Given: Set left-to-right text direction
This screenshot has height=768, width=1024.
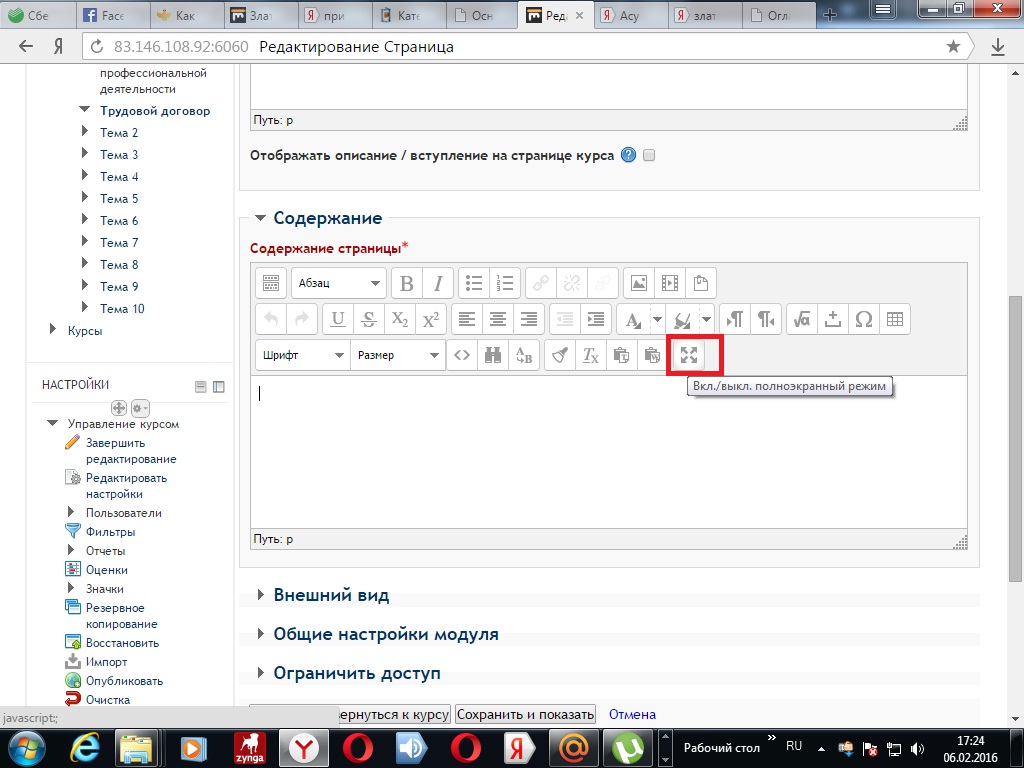Looking at the screenshot, I should (735, 319).
